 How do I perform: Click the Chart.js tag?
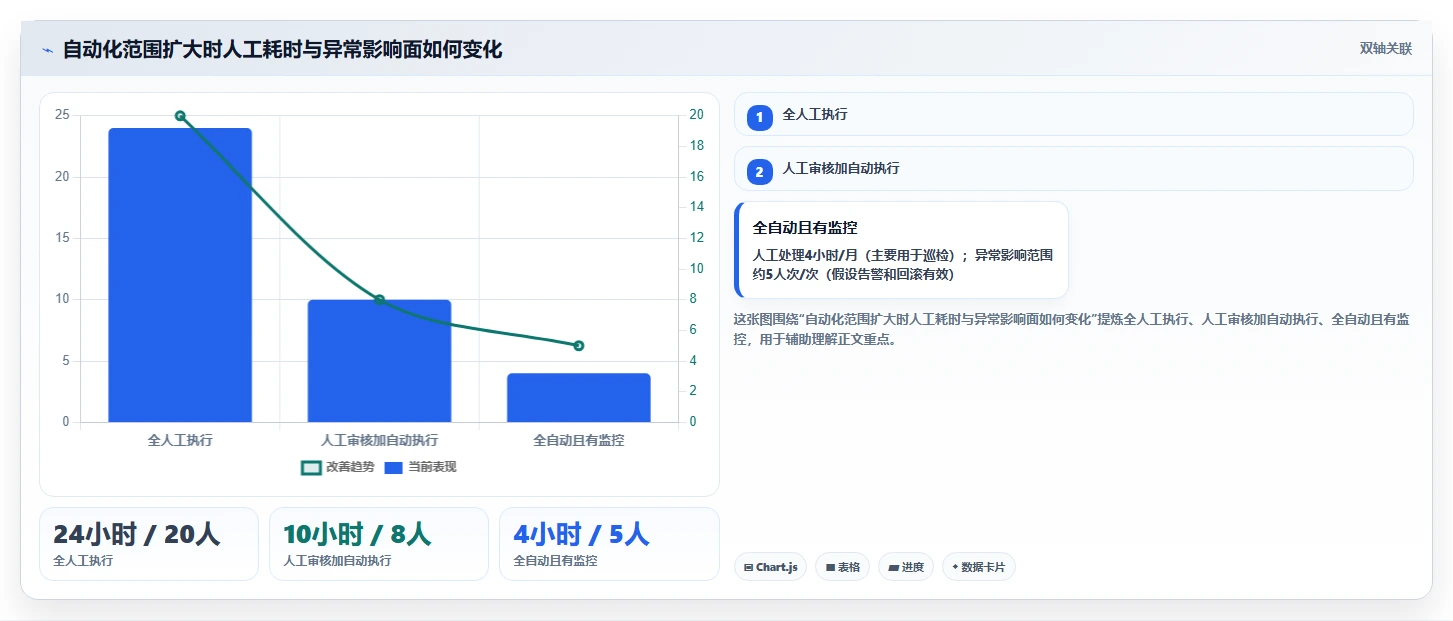(770, 567)
